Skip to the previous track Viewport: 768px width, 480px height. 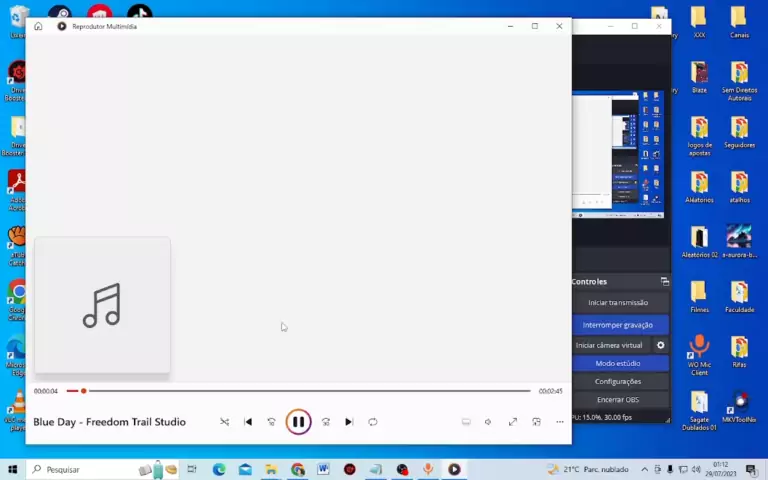[x=248, y=422]
